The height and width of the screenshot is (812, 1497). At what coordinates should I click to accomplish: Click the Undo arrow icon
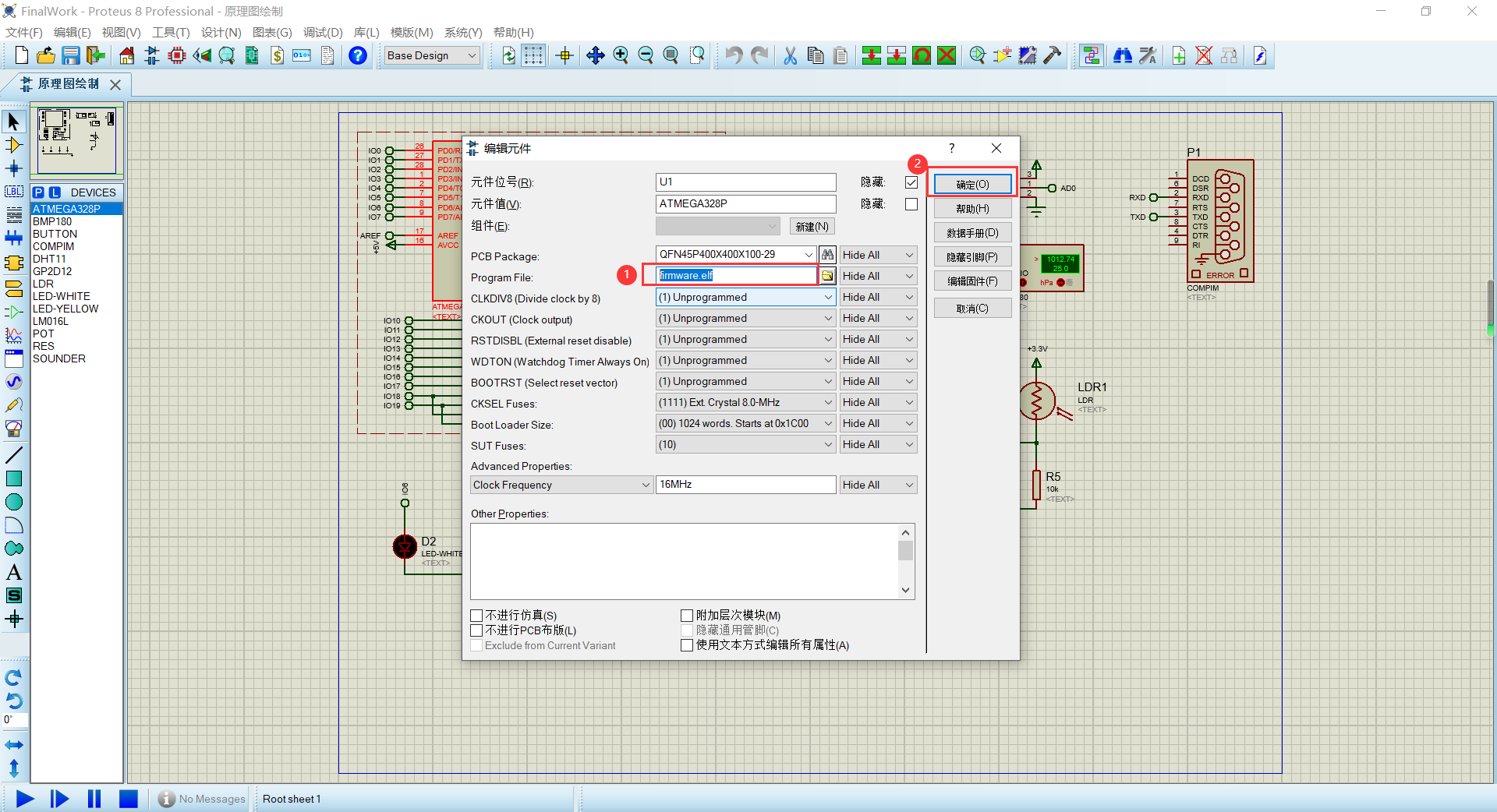pos(734,55)
